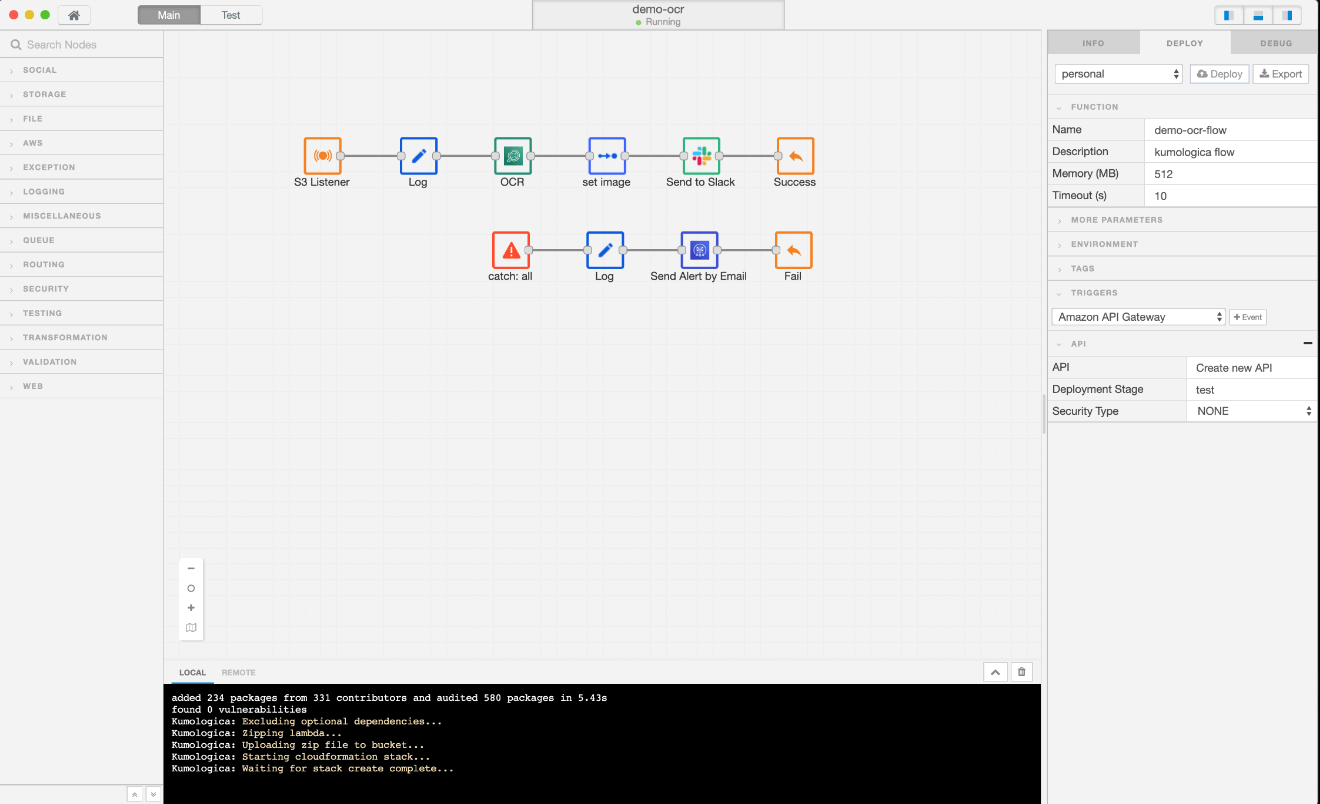The width and height of the screenshot is (1320, 804).
Task: Toggle the right sidebar layout button
Action: click(x=1287, y=15)
